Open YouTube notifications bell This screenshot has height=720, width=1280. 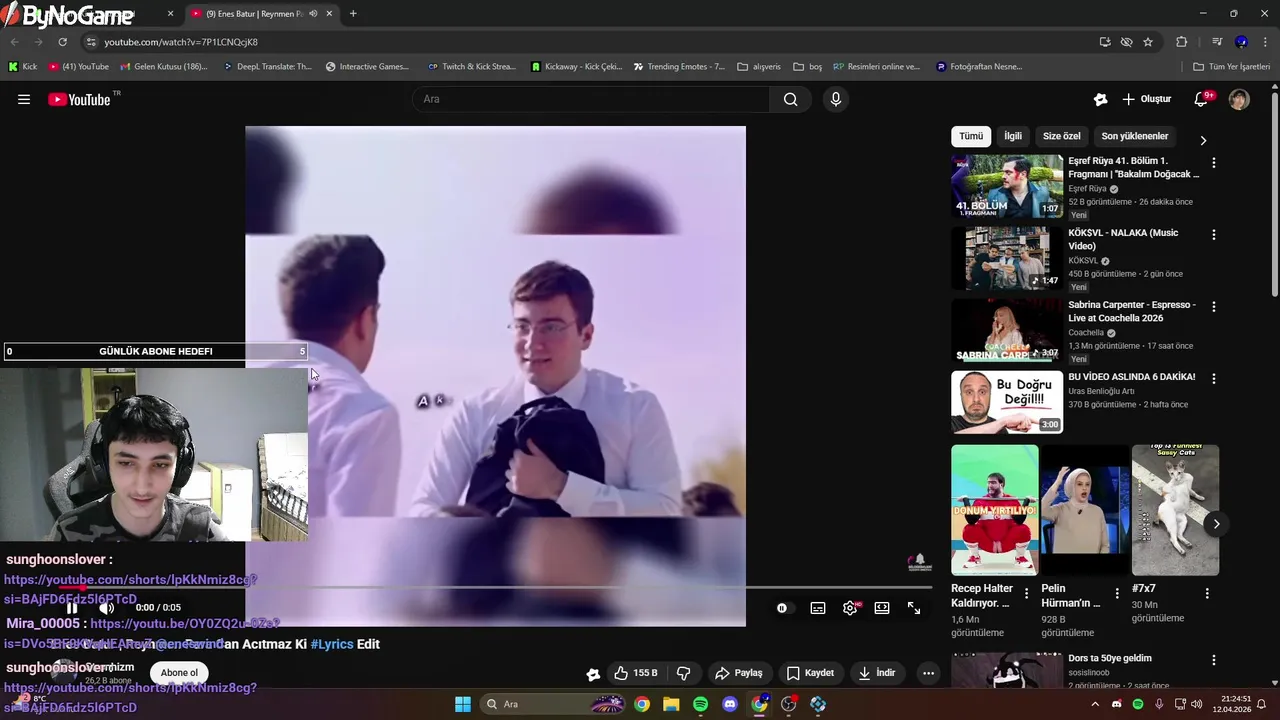[x=1202, y=99]
